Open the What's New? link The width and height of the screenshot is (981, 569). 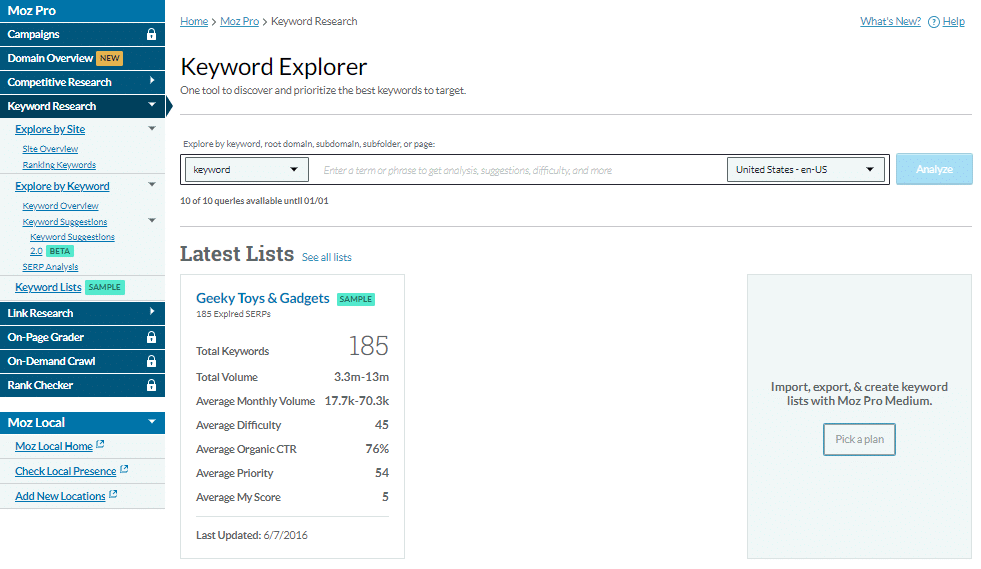tap(890, 21)
